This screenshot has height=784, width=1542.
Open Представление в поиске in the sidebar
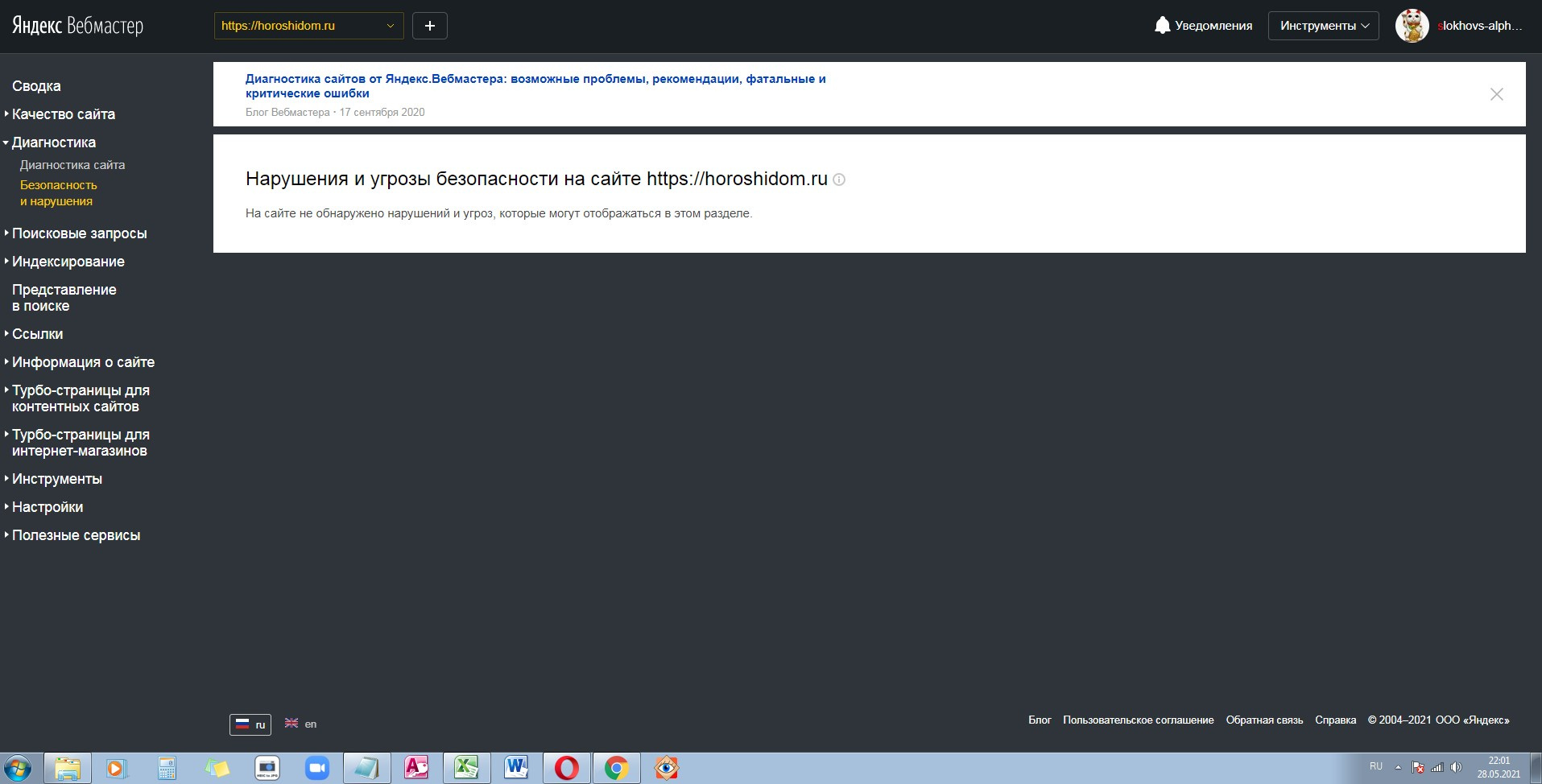64,298
